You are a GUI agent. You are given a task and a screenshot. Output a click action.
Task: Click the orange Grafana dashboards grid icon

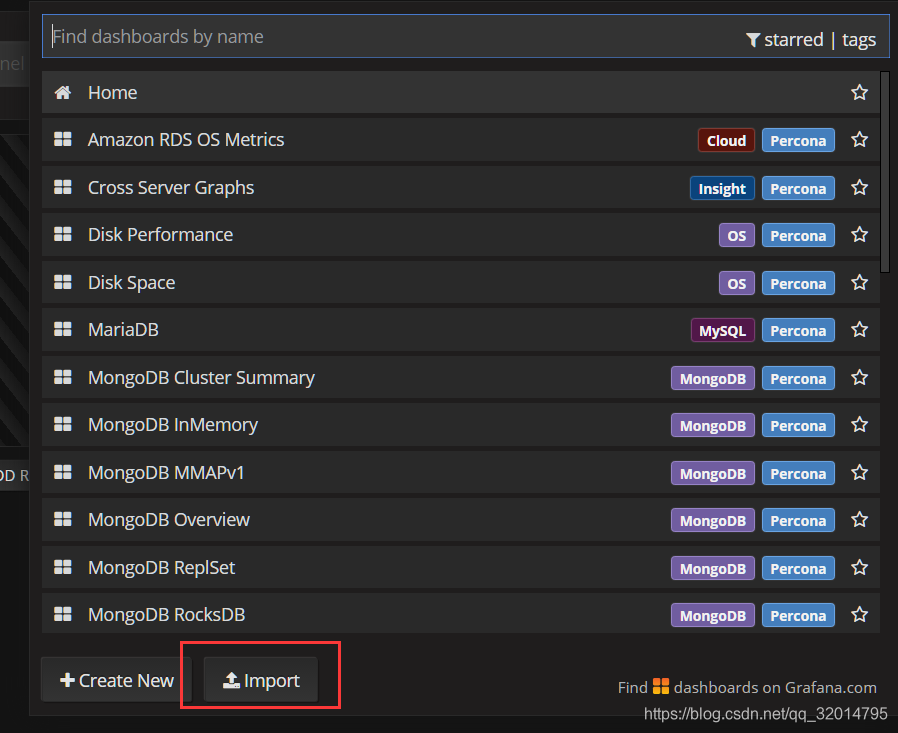coord(661,687)
